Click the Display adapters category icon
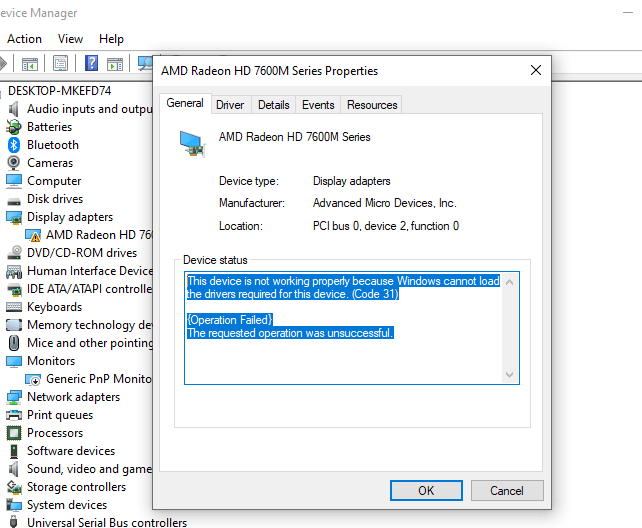This screenshot has height=528, width=642. (14, 217)
